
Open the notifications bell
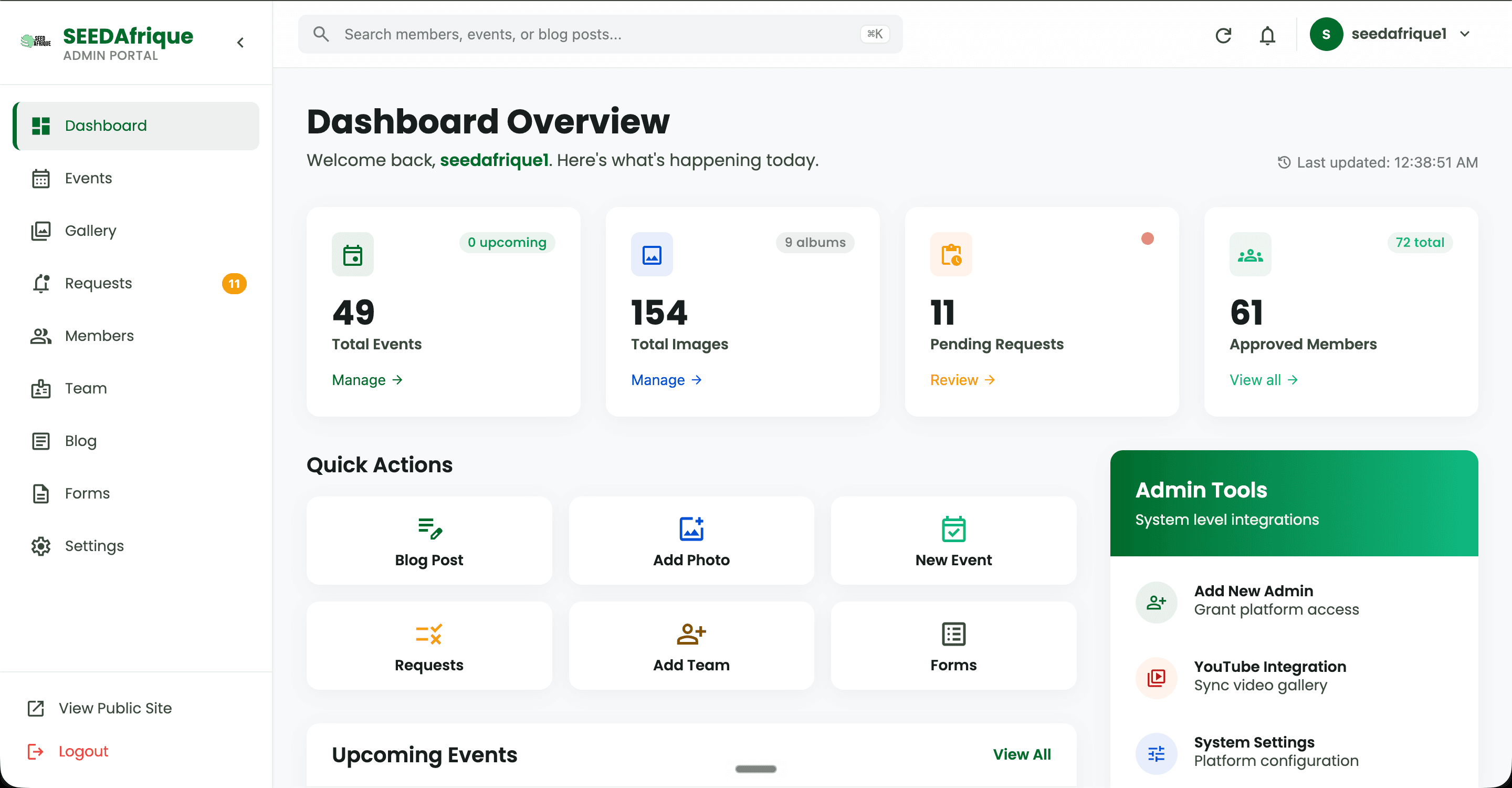(x=1267, y=35)
